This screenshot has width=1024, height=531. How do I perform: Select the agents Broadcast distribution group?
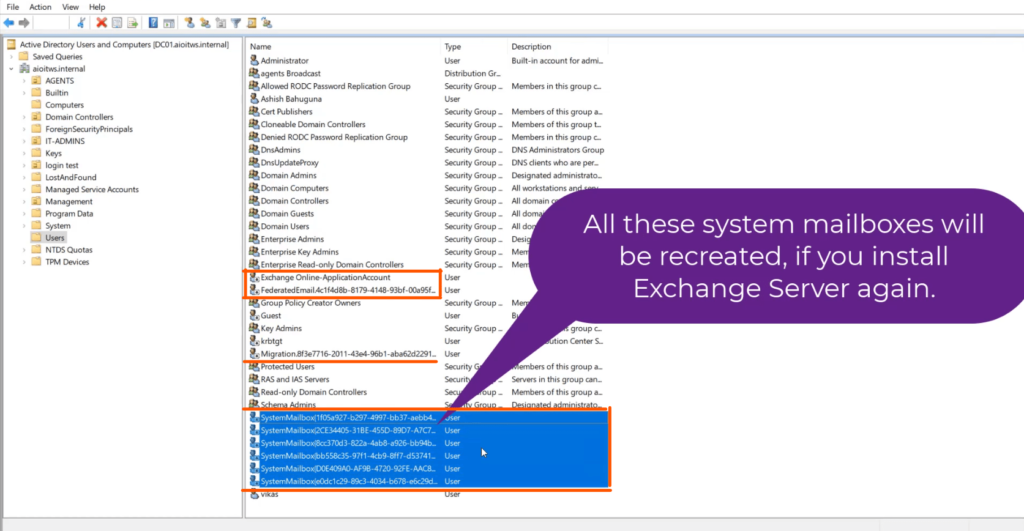pos(291,73)
